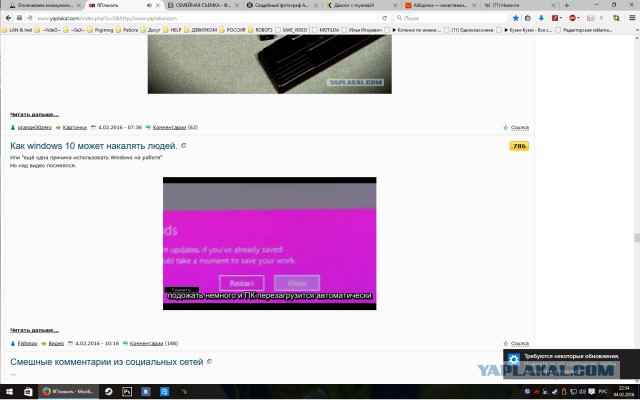Viewport: 640px width, 400px height.
Task: Click Ссылка link for the Windows 10 post
Action: (520, 343)
